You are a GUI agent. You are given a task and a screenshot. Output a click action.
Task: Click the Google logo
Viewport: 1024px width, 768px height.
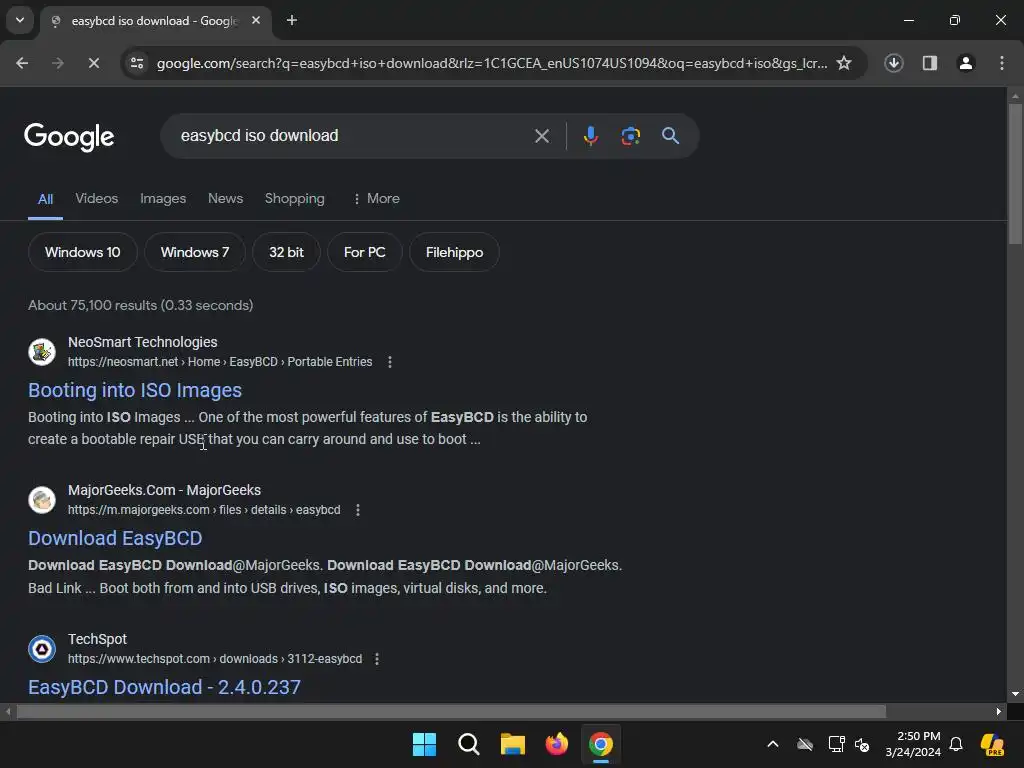(x=69, y=136)
